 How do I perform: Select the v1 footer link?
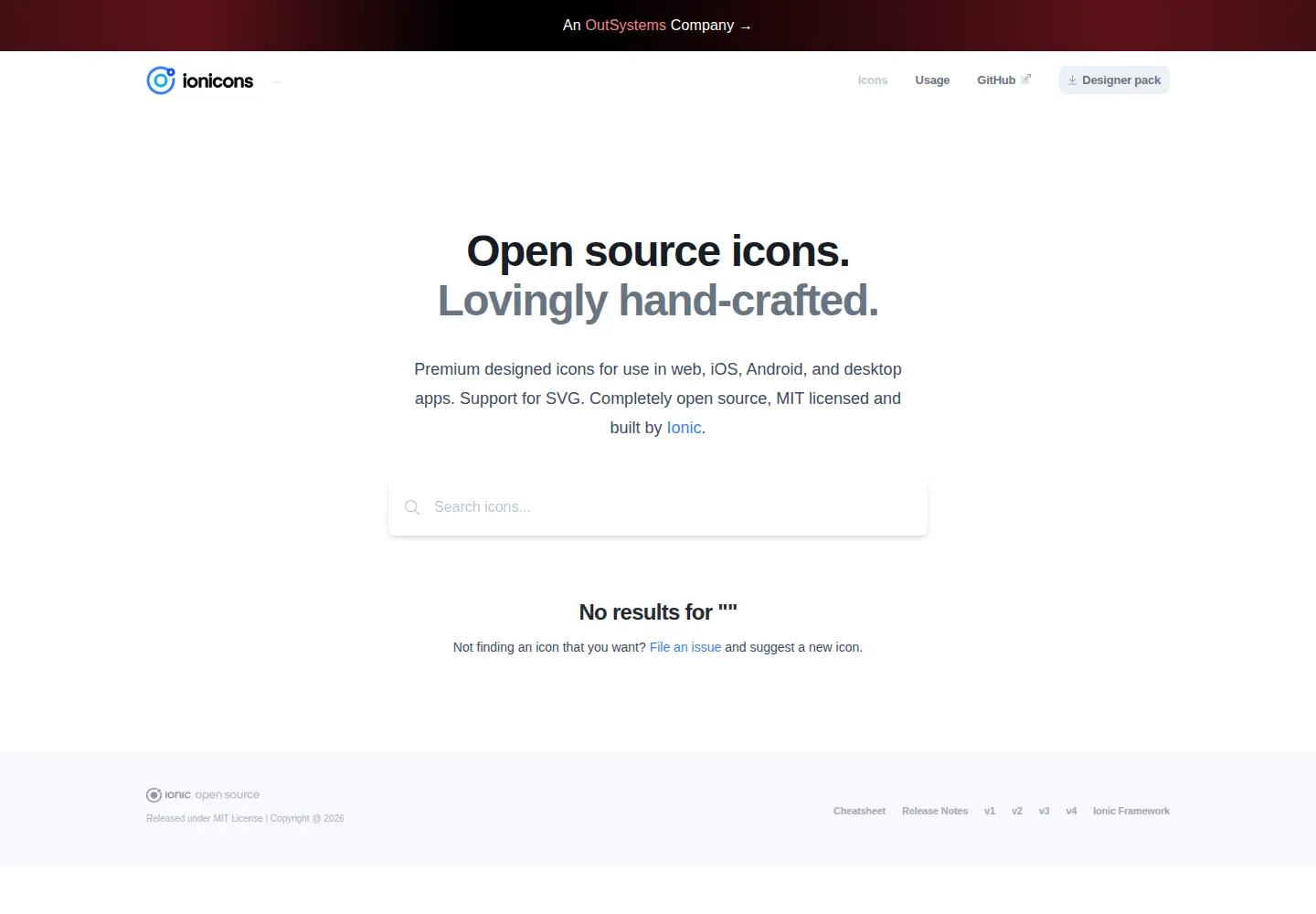pyautogui.click(x=990, y=811)
